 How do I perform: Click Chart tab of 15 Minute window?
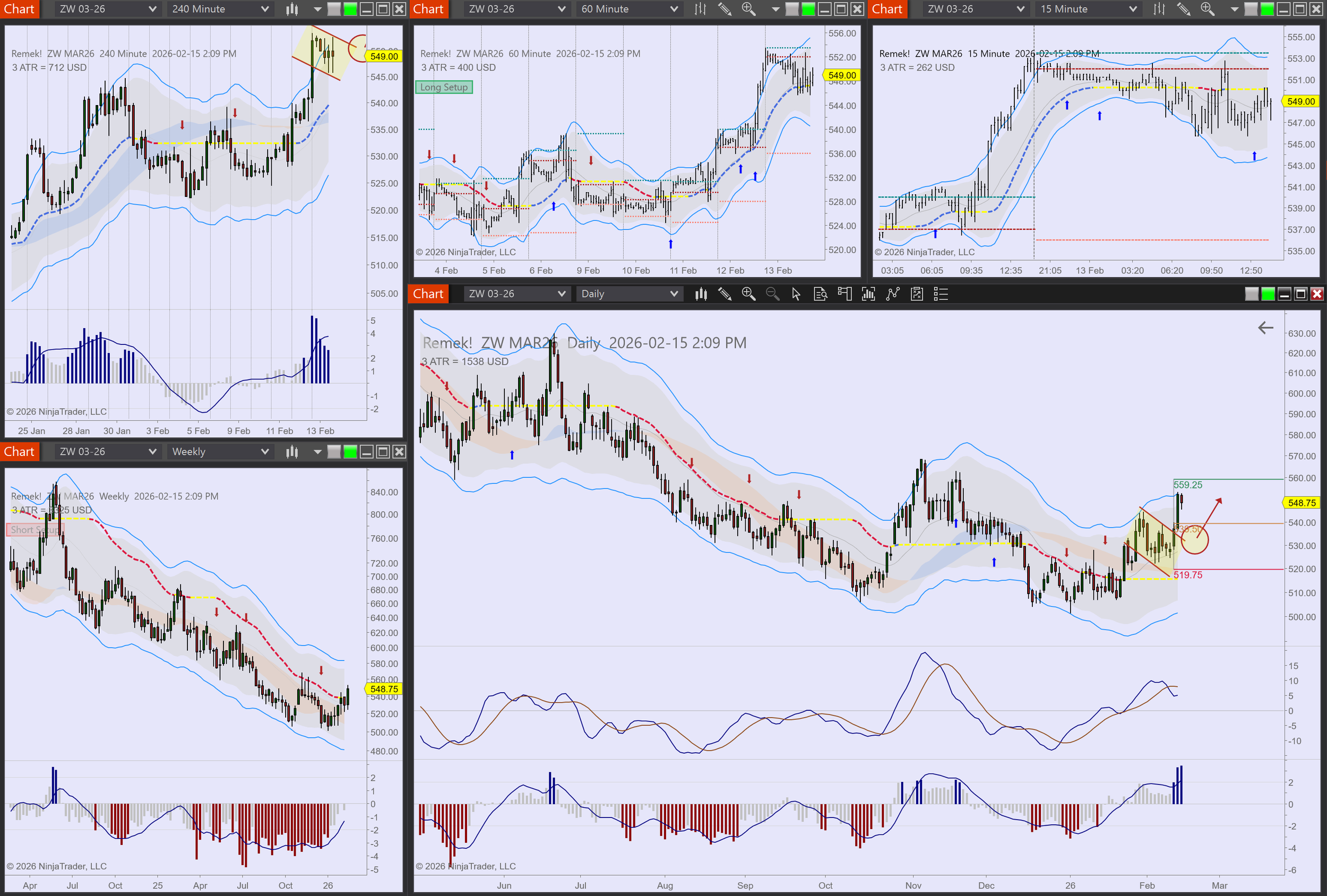pyautogui.click(x=887, y=9)
